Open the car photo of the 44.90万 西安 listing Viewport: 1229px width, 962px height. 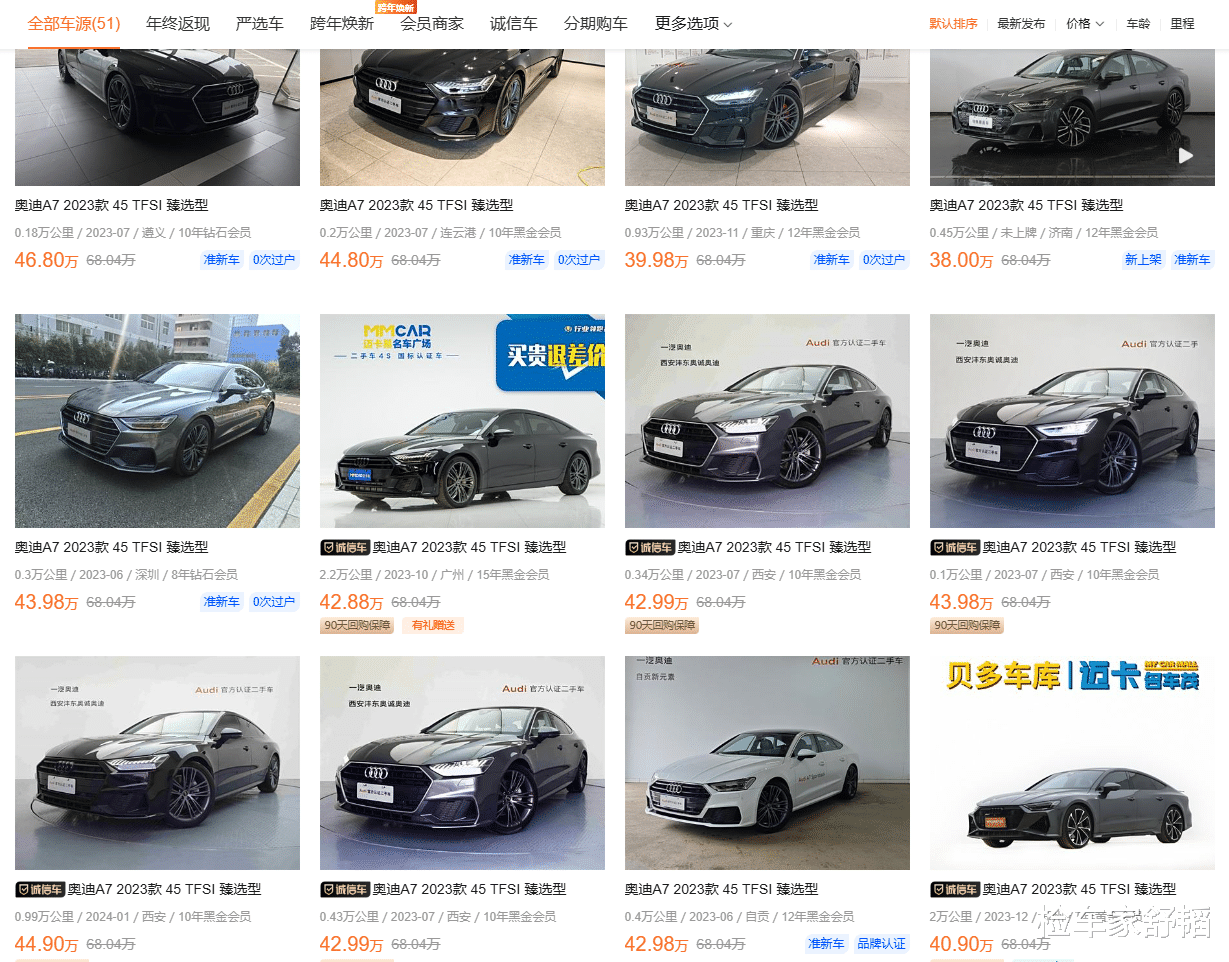157,763
